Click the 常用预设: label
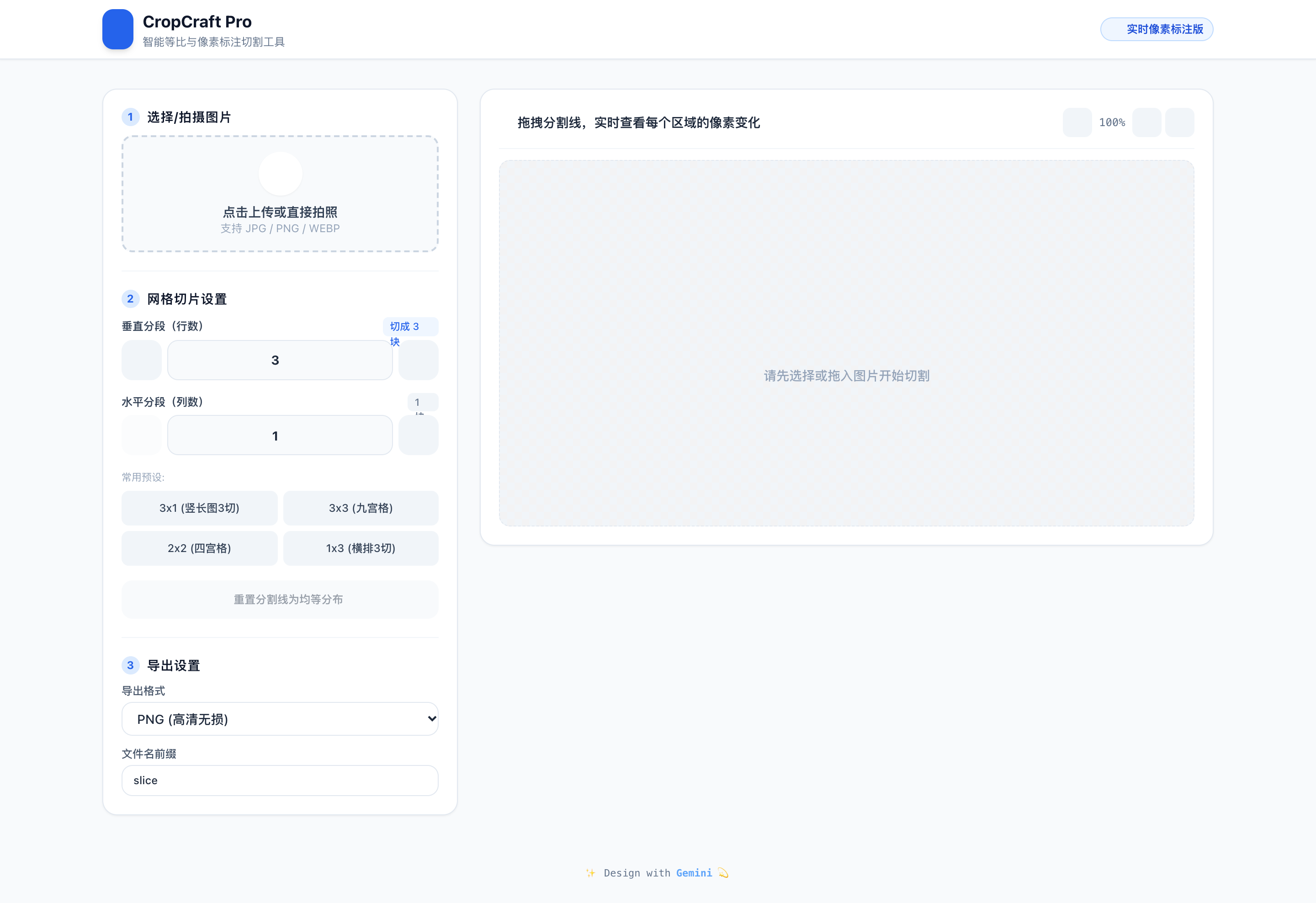Image resolution: width=1316 pixels, height=903 pixels. (143, 477)
